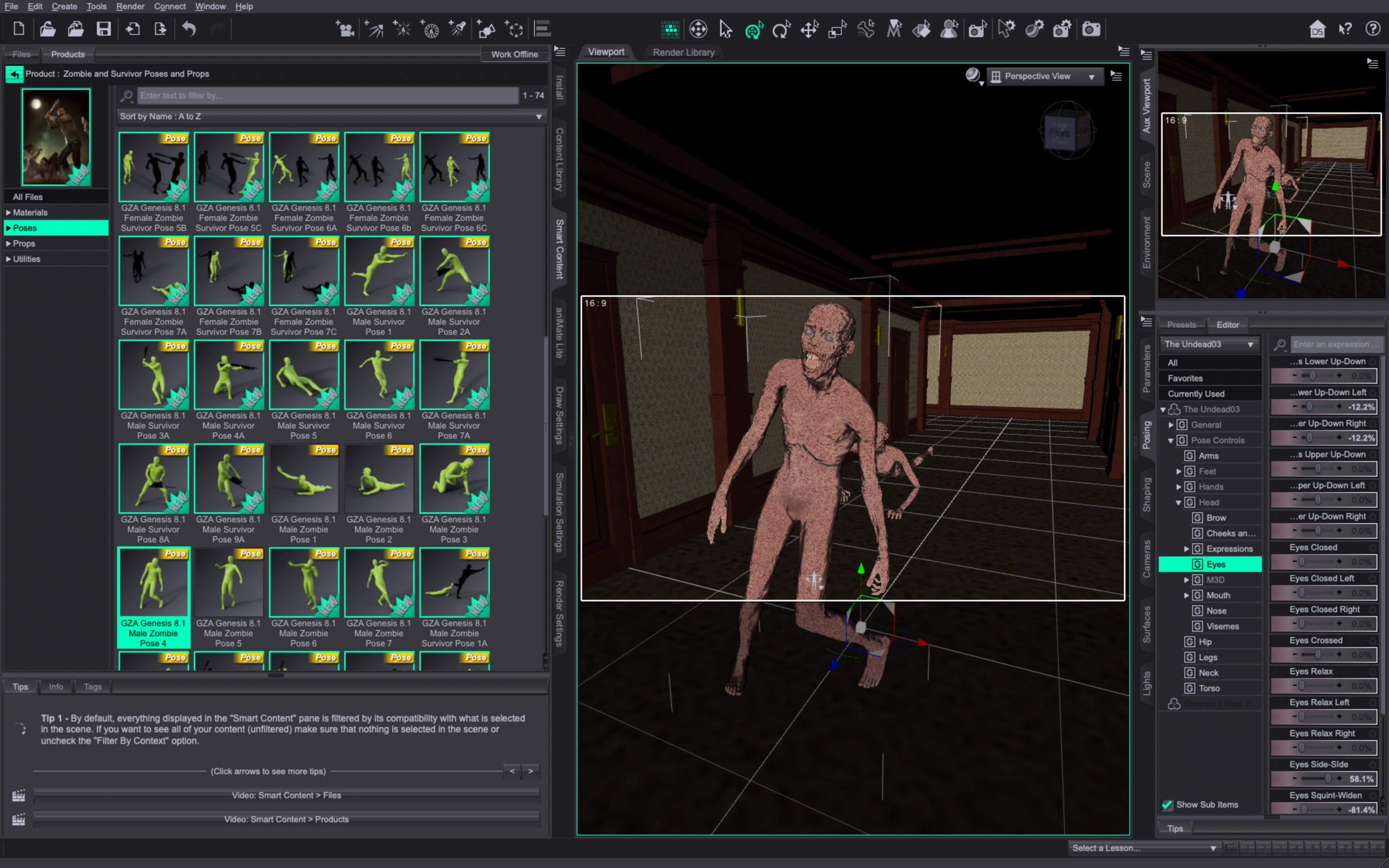Toggle the Work Offline button

click(x=514, y=54)
